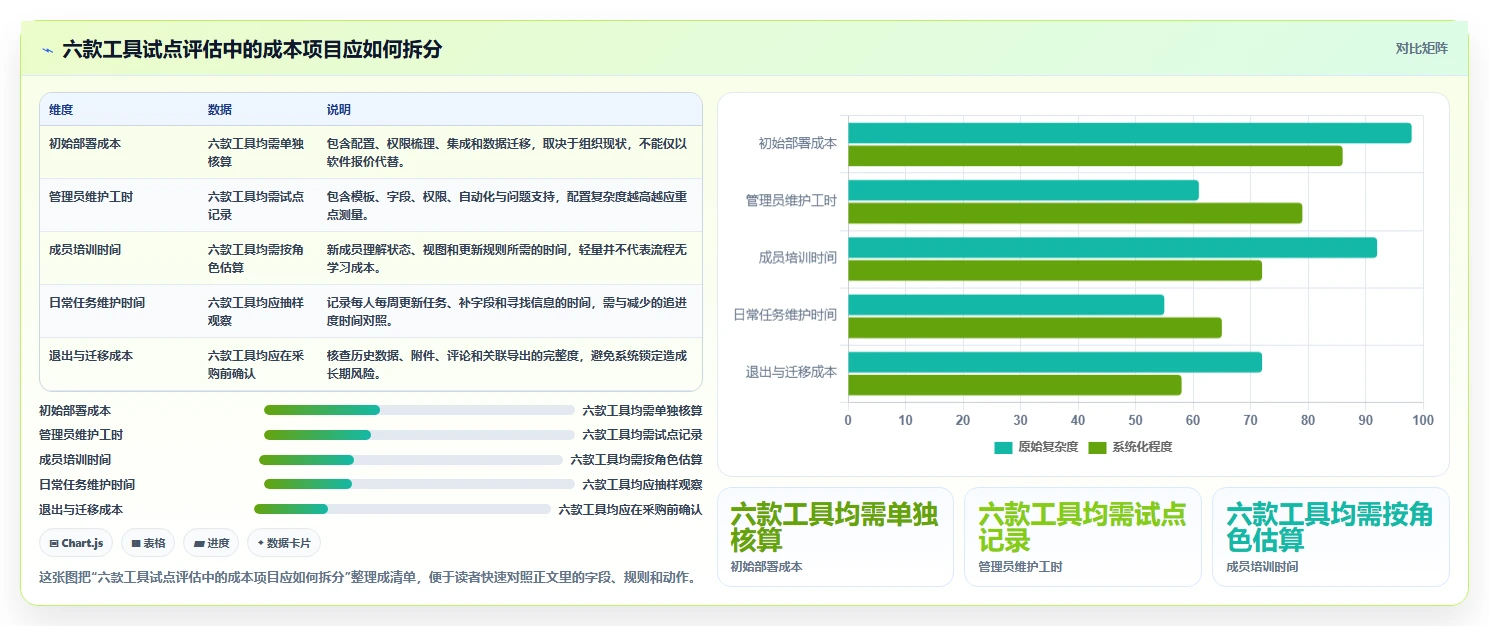Click the 管理员维护工时 progress bar
The width and height of the screenshot is (1489, 626).
(x=419, y=435)
